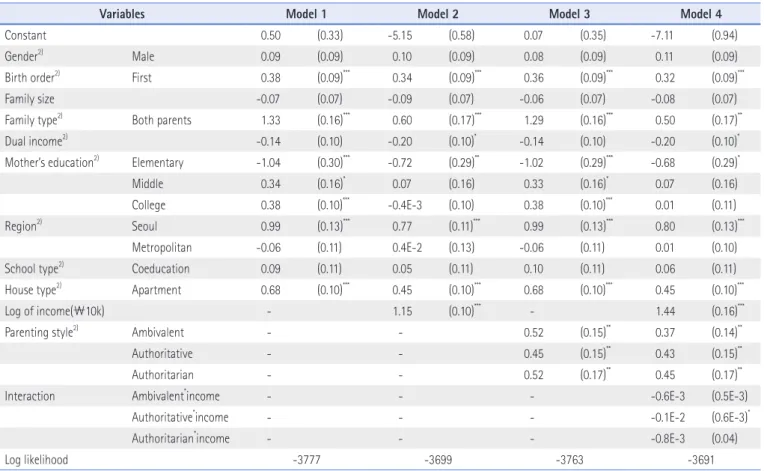
Task: Select the 'Region' row label
Action: tap(23, 226)
